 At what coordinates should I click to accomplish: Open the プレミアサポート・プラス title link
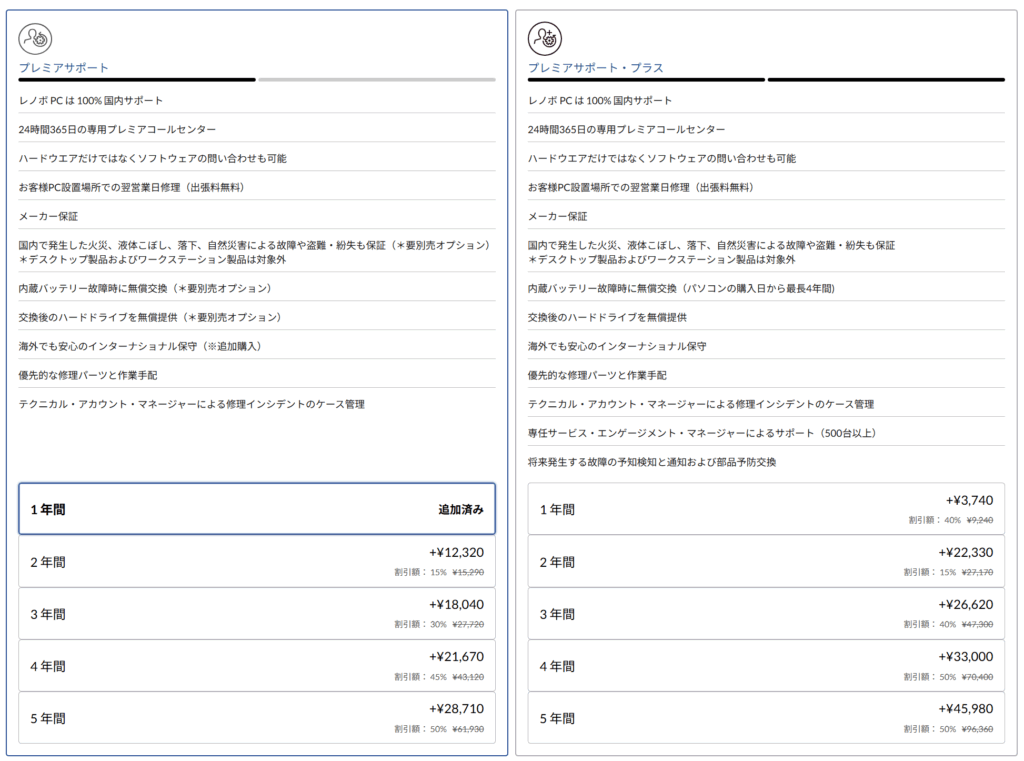596,68
